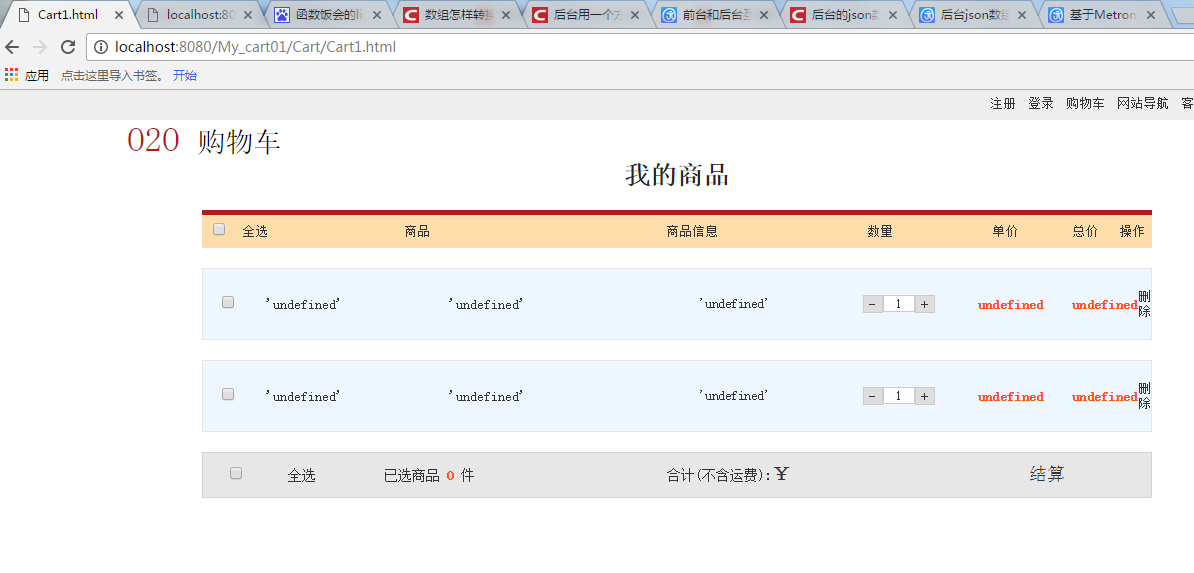This screenshot has height=573, width=1194.
Task: Click the 我的商品 heading
Action: (677, 175)
